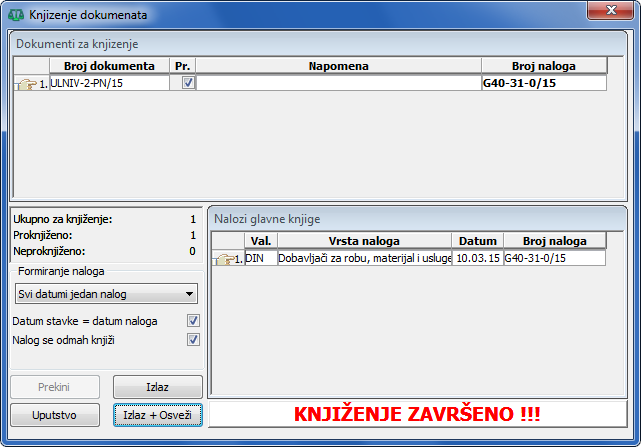Click the 'Vrsta naloga' column header
The height and width of the screenshot is (447, 641).
364,241
